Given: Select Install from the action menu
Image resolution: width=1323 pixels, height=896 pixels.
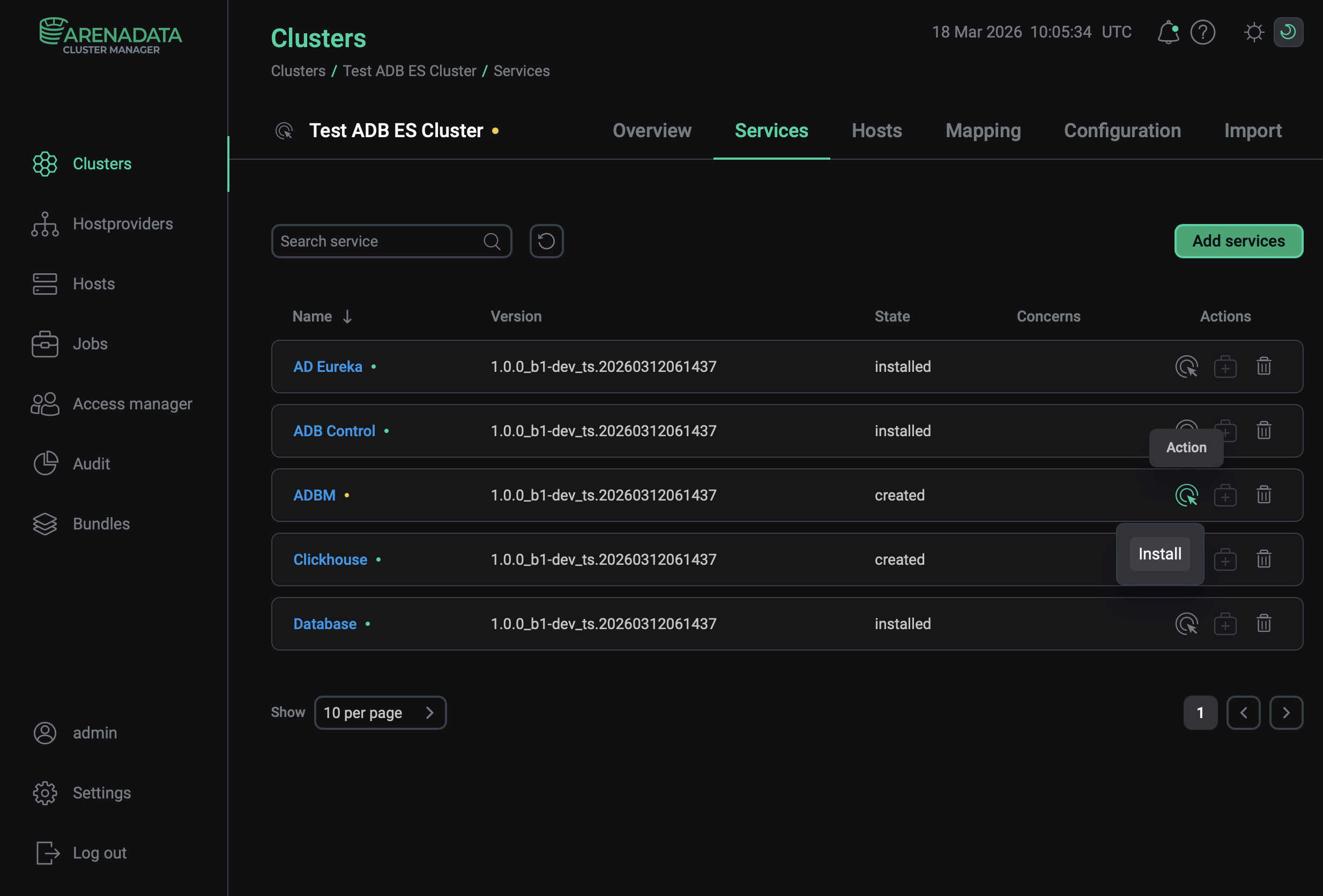Looking at the screenshot, I should click(x=1159, y=554).
